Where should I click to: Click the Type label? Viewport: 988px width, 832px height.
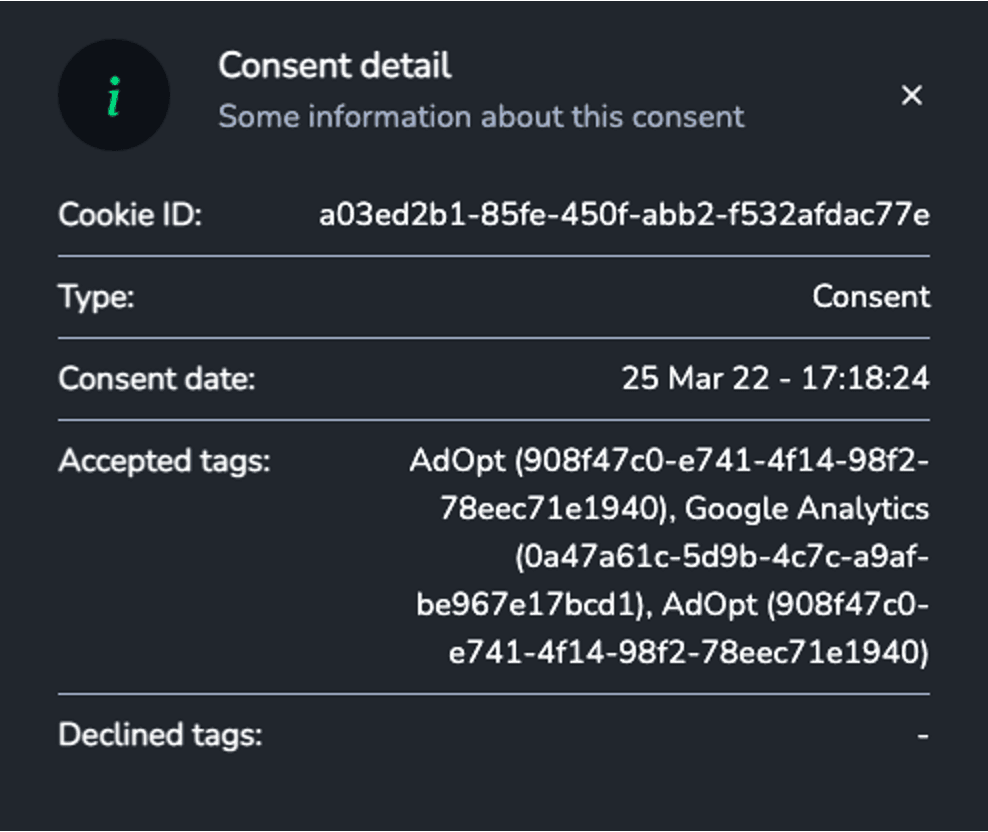96,297
